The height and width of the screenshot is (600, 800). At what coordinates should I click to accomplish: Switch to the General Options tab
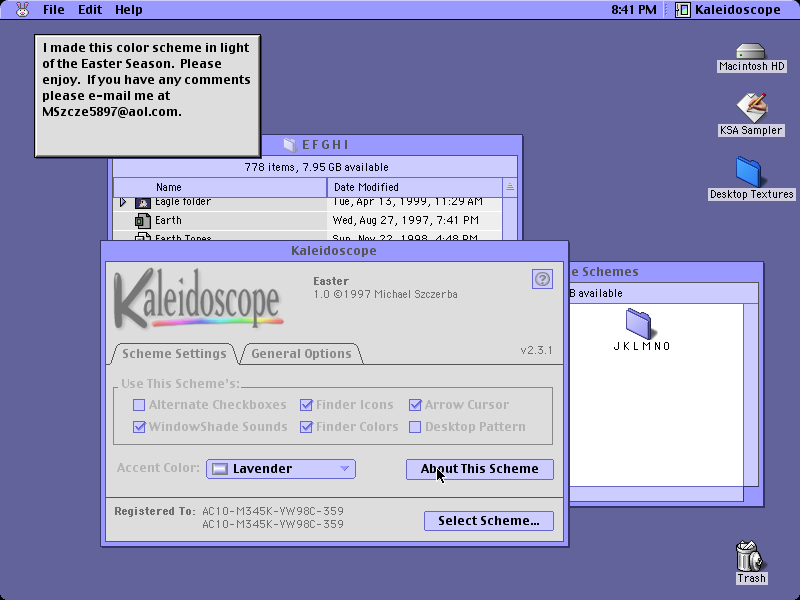[x=301, y=354]
